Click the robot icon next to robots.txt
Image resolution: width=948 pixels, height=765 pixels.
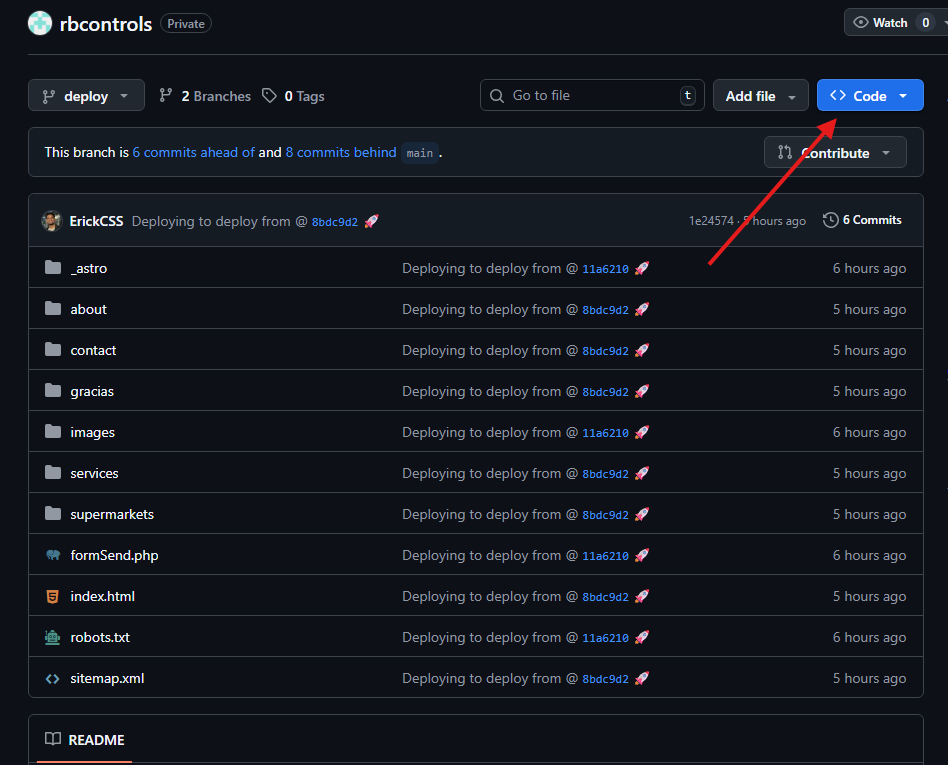[53, 637]
